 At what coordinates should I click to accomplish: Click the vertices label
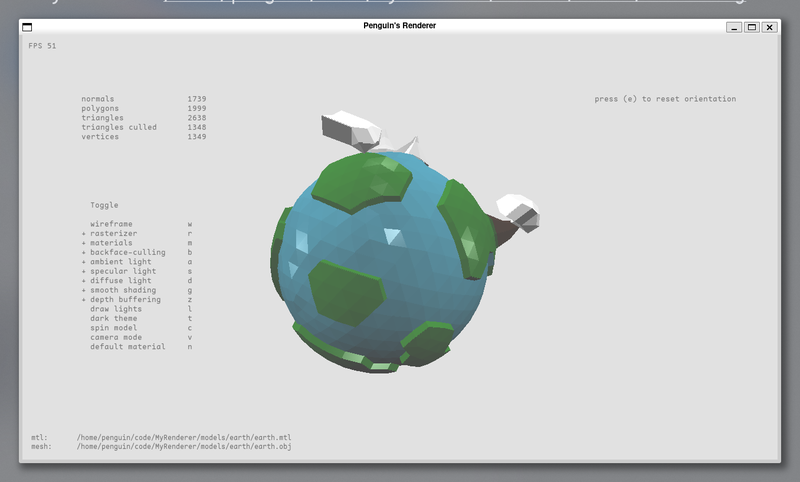[100, 137]
